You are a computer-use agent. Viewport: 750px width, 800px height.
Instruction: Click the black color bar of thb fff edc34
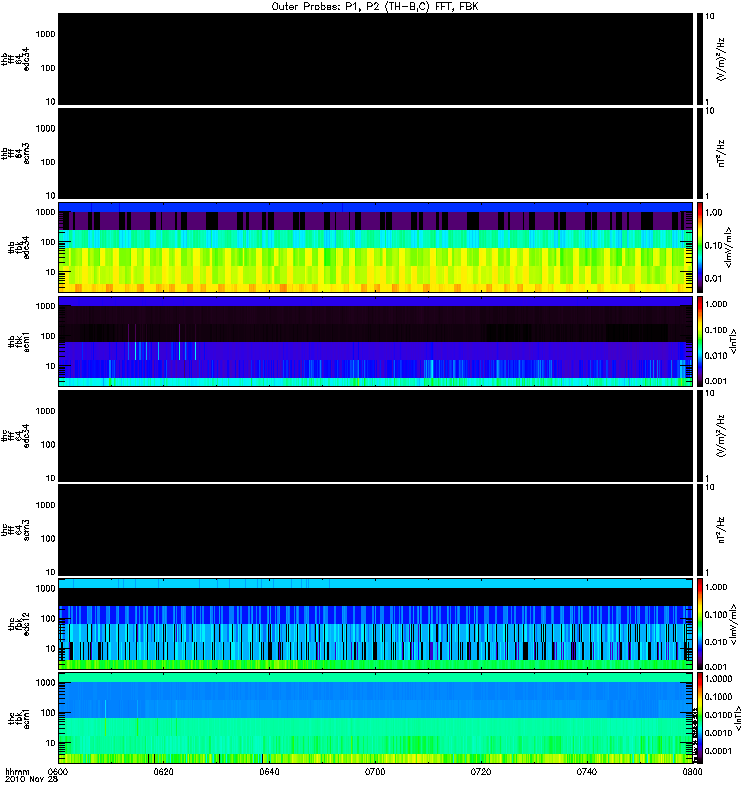[700, 59]
